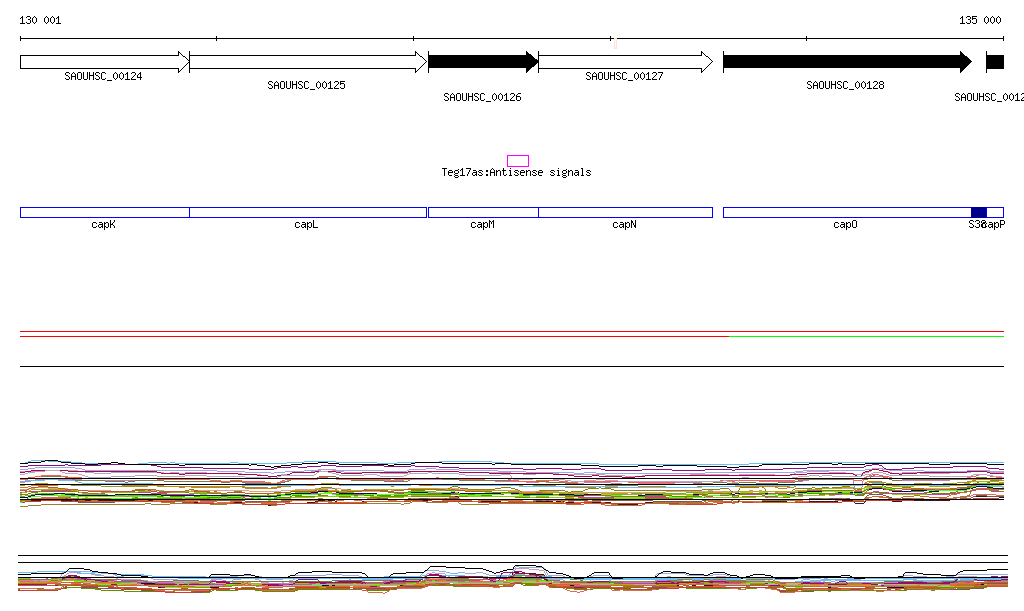This screenshot has height=611, width=1024.
Task: Select the white SAOUHSC_00125 gene arrow
Action: click(x=307, y=62)
